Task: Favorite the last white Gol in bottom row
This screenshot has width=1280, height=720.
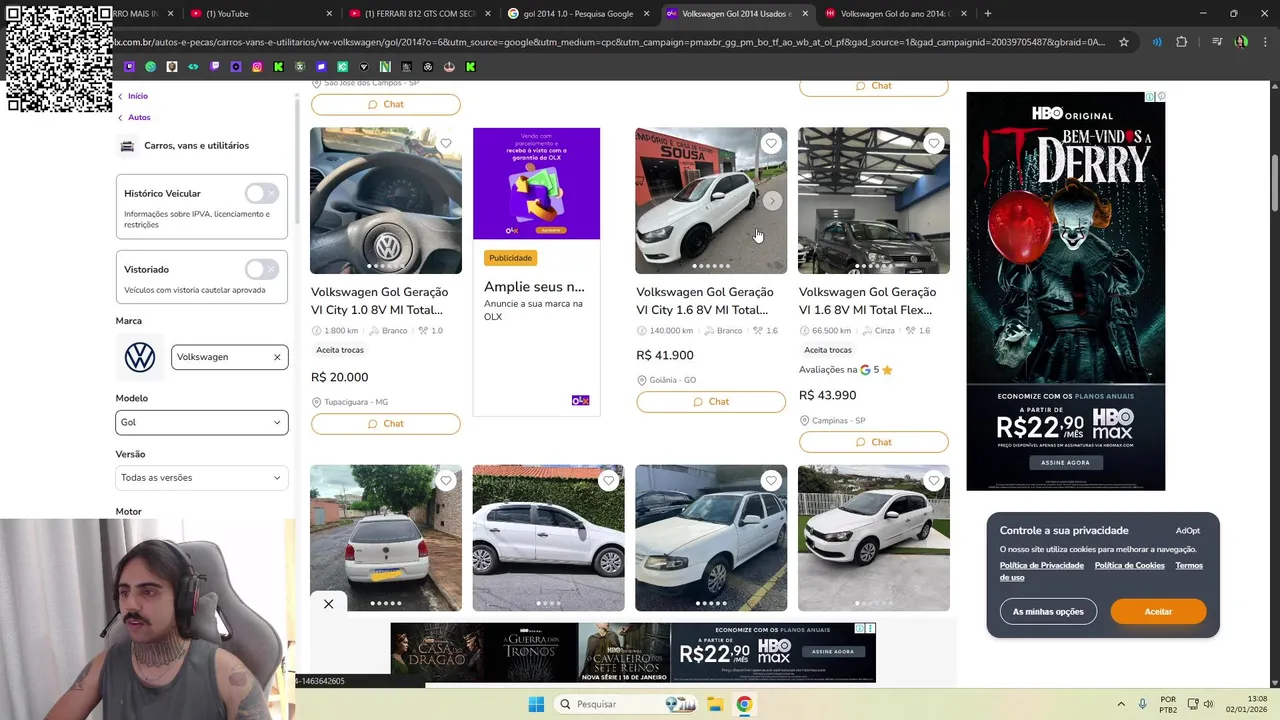Action: point(933,480)
